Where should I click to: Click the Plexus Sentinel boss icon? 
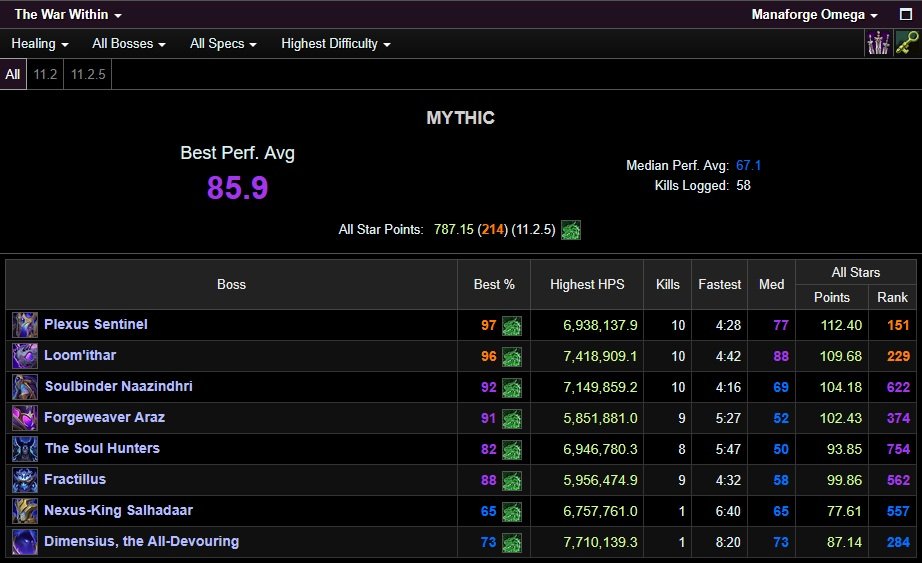(25, 325)
